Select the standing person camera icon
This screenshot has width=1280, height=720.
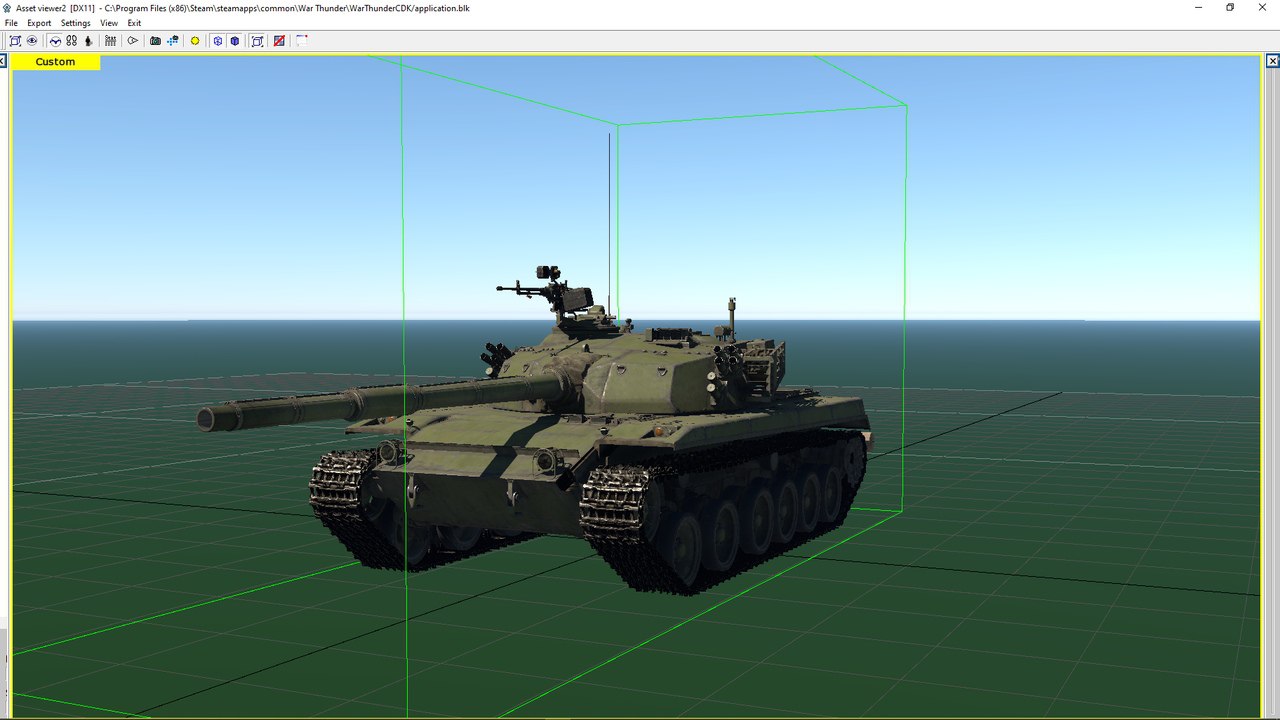tap(88, 41)
